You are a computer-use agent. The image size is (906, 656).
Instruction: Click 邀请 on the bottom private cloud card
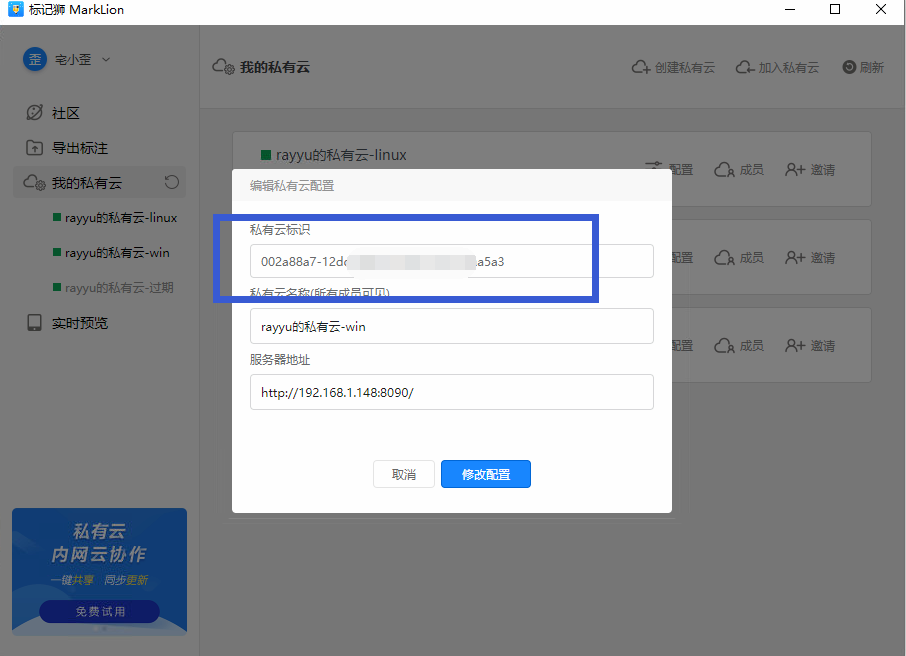coord(810,346)
